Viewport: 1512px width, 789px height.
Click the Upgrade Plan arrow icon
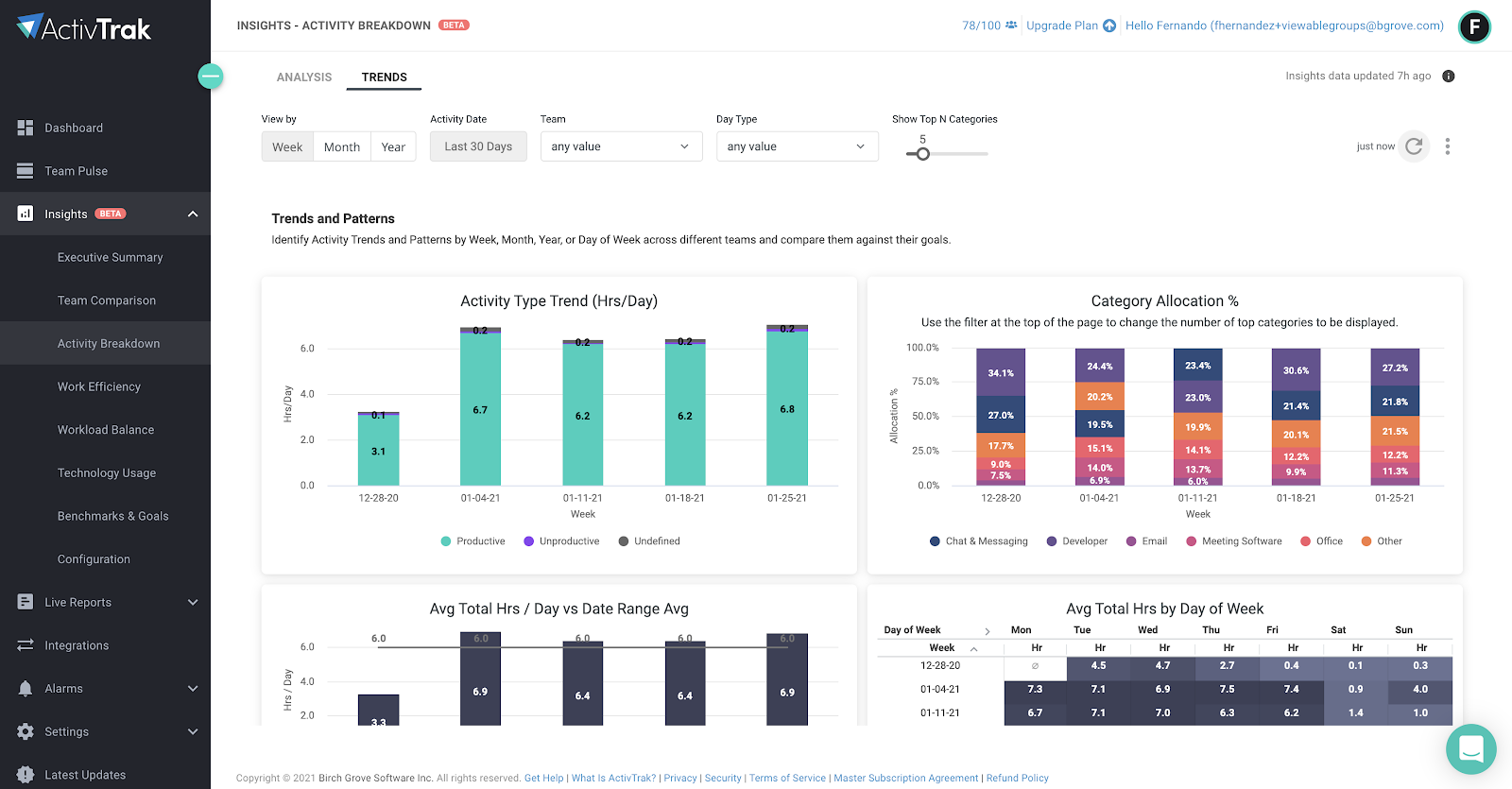point(1109,26)
